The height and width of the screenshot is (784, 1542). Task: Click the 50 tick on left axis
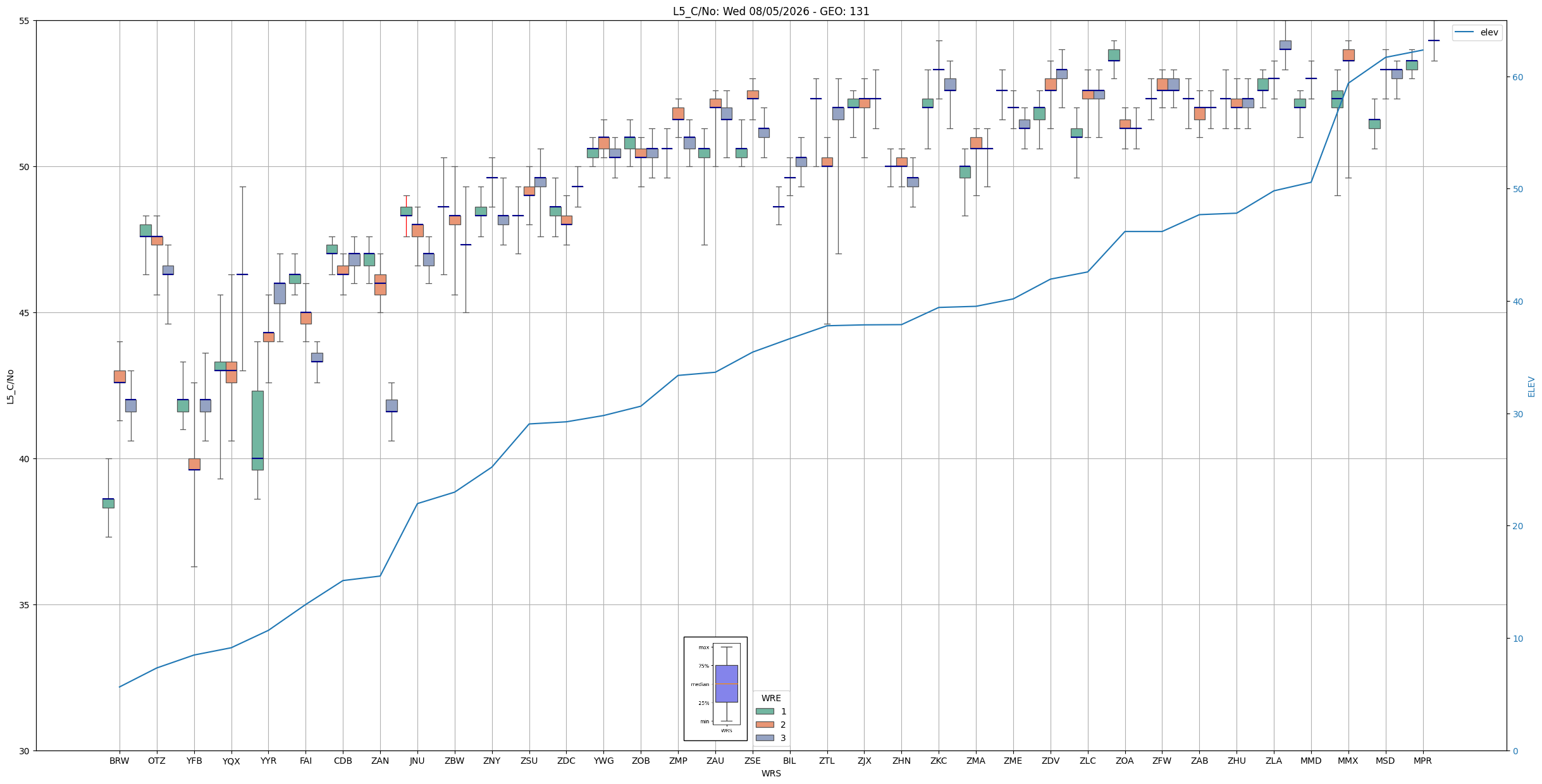[x=26, y=167]
